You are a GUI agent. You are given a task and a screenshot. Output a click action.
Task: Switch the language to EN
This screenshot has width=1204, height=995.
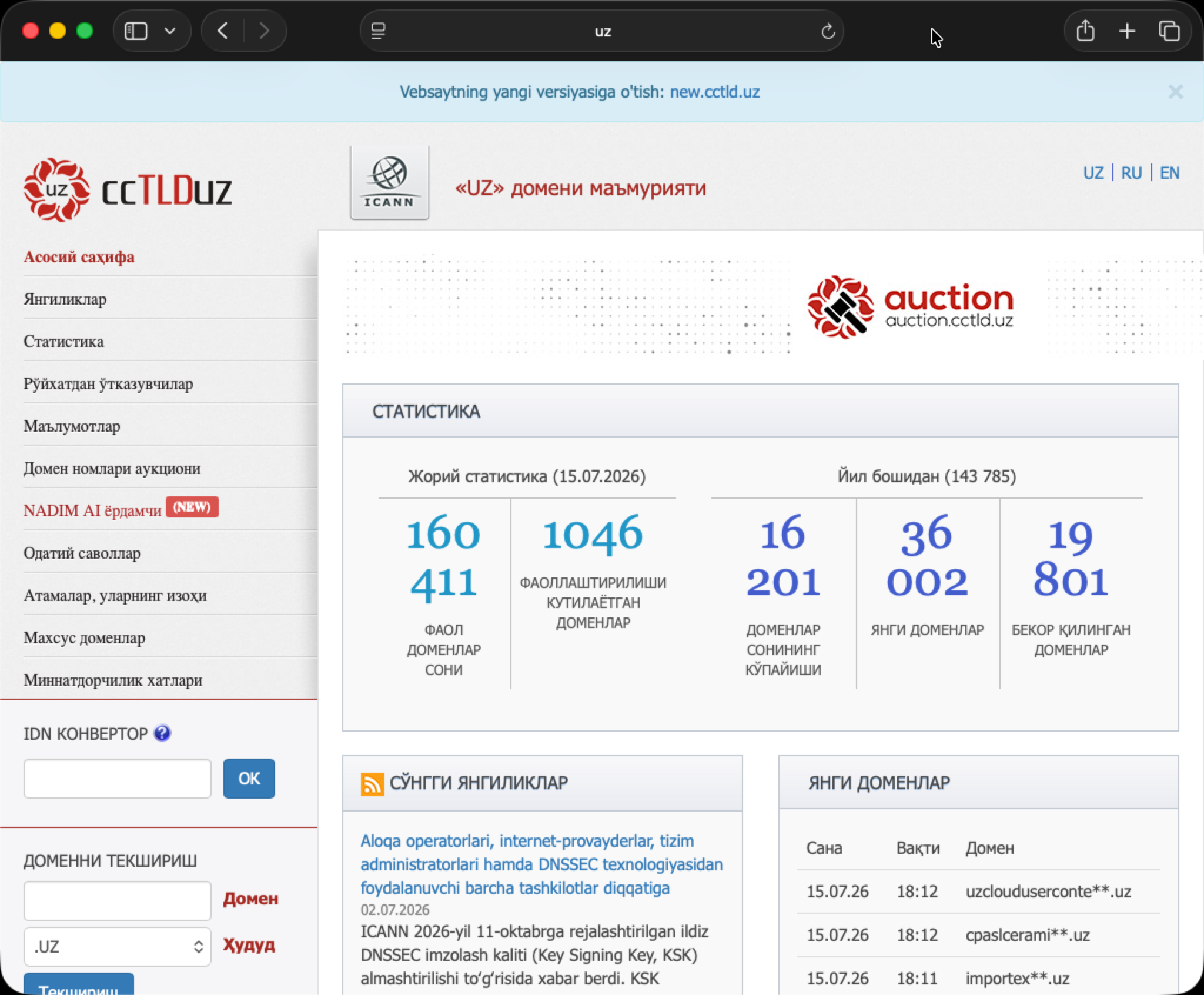1169,173
